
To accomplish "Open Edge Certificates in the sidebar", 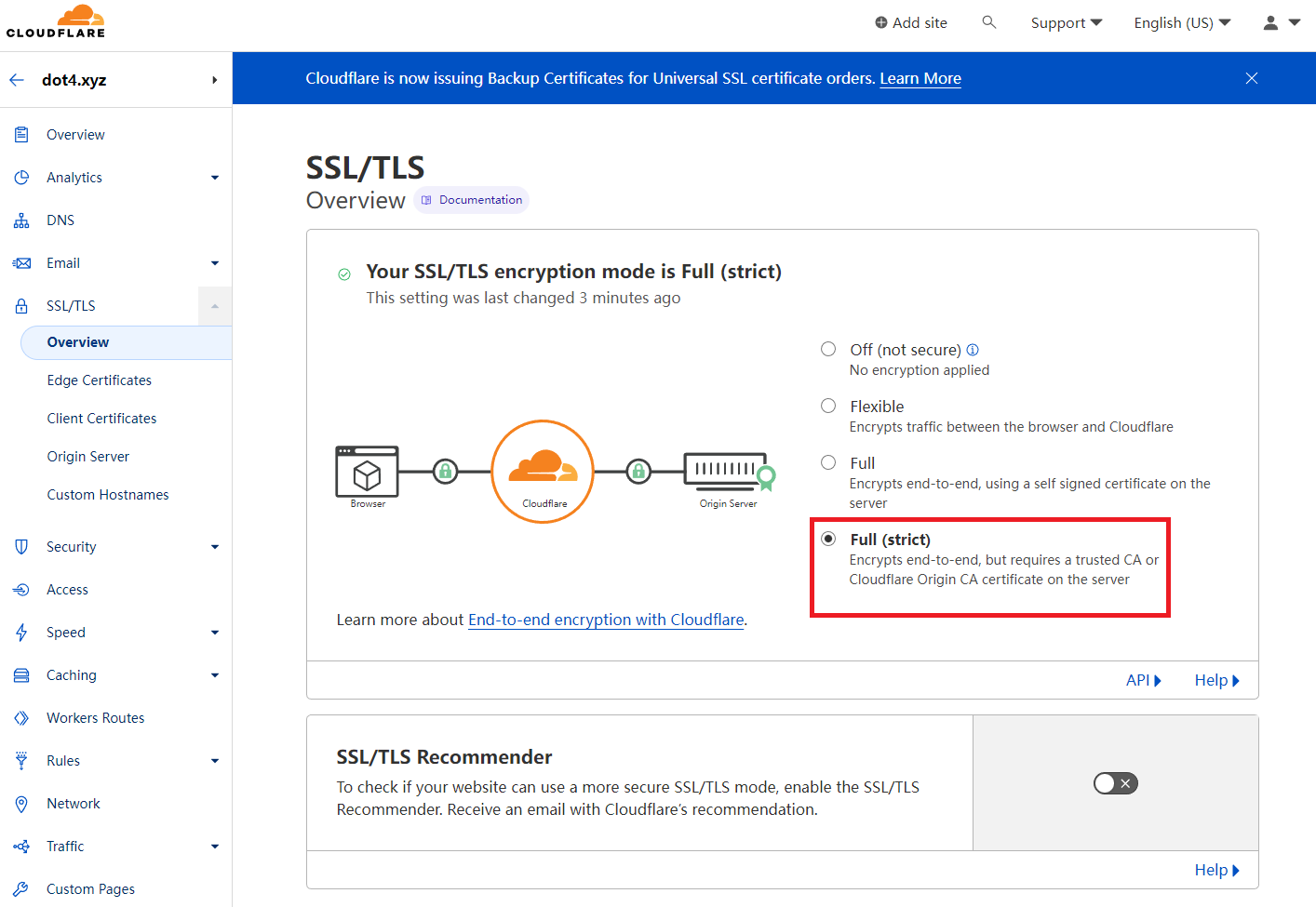I will (x=100, y=380).
